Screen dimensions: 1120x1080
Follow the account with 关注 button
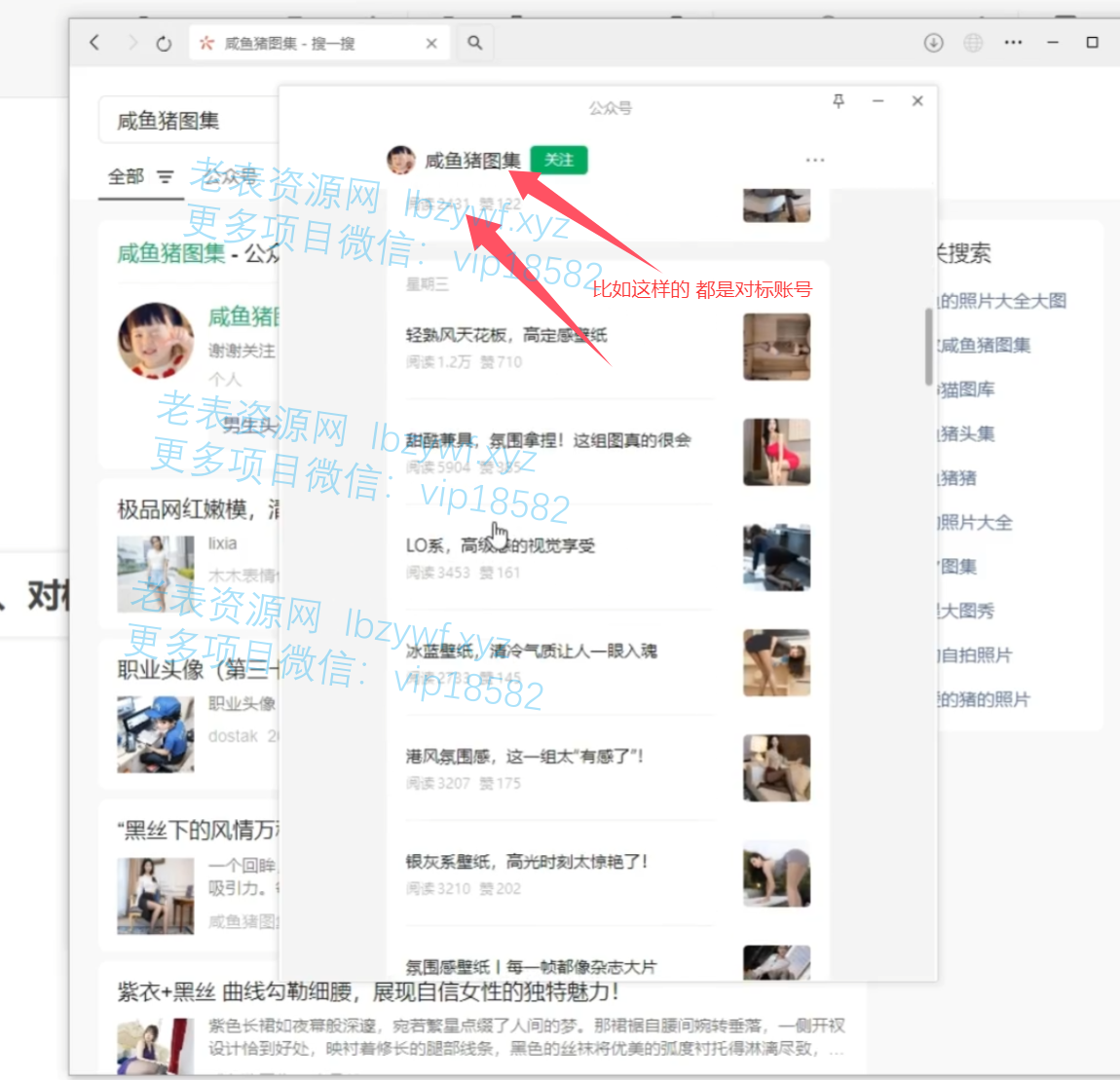pos(559,160)
